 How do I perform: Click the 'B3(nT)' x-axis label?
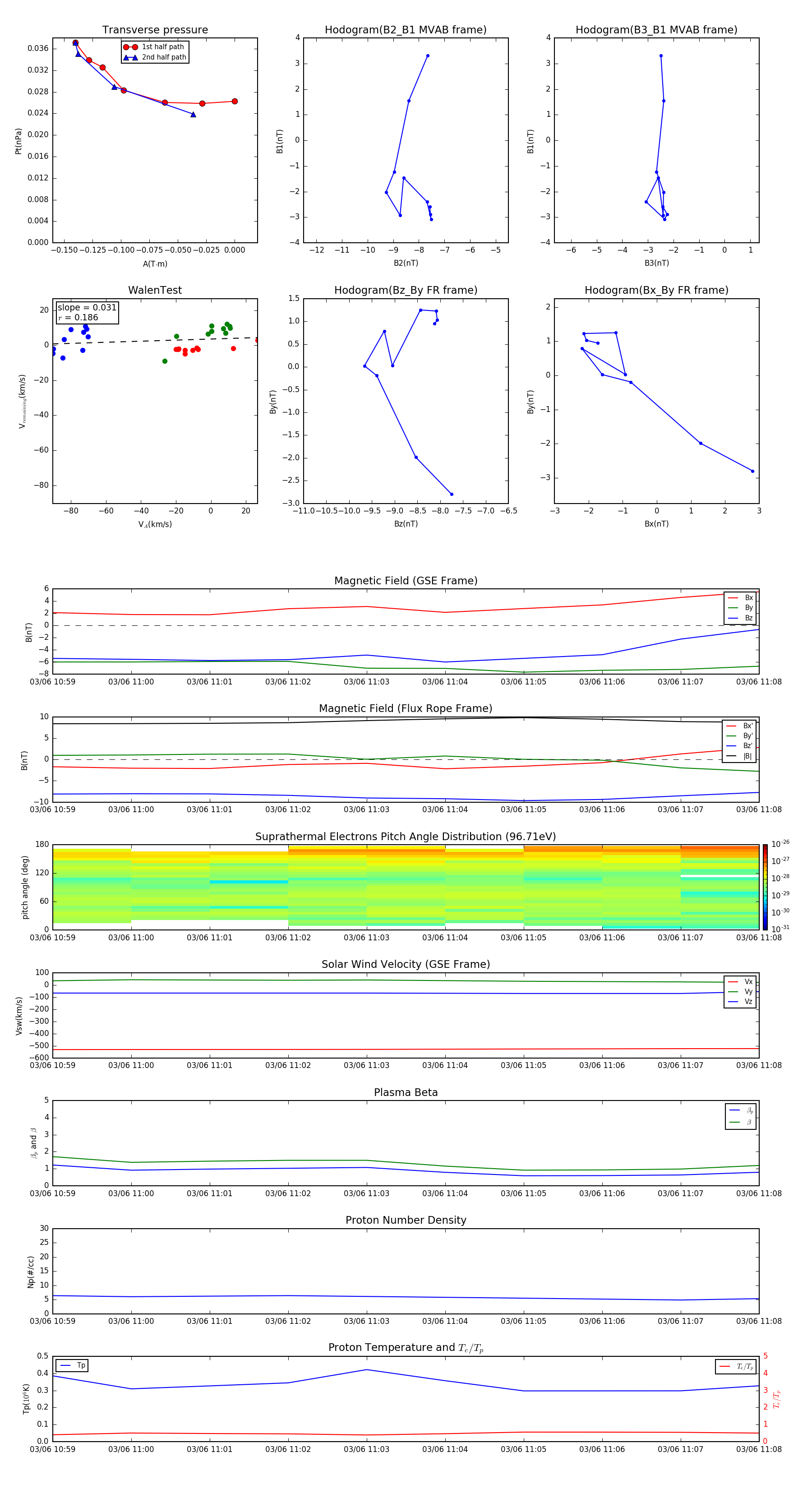click(656, 263)
